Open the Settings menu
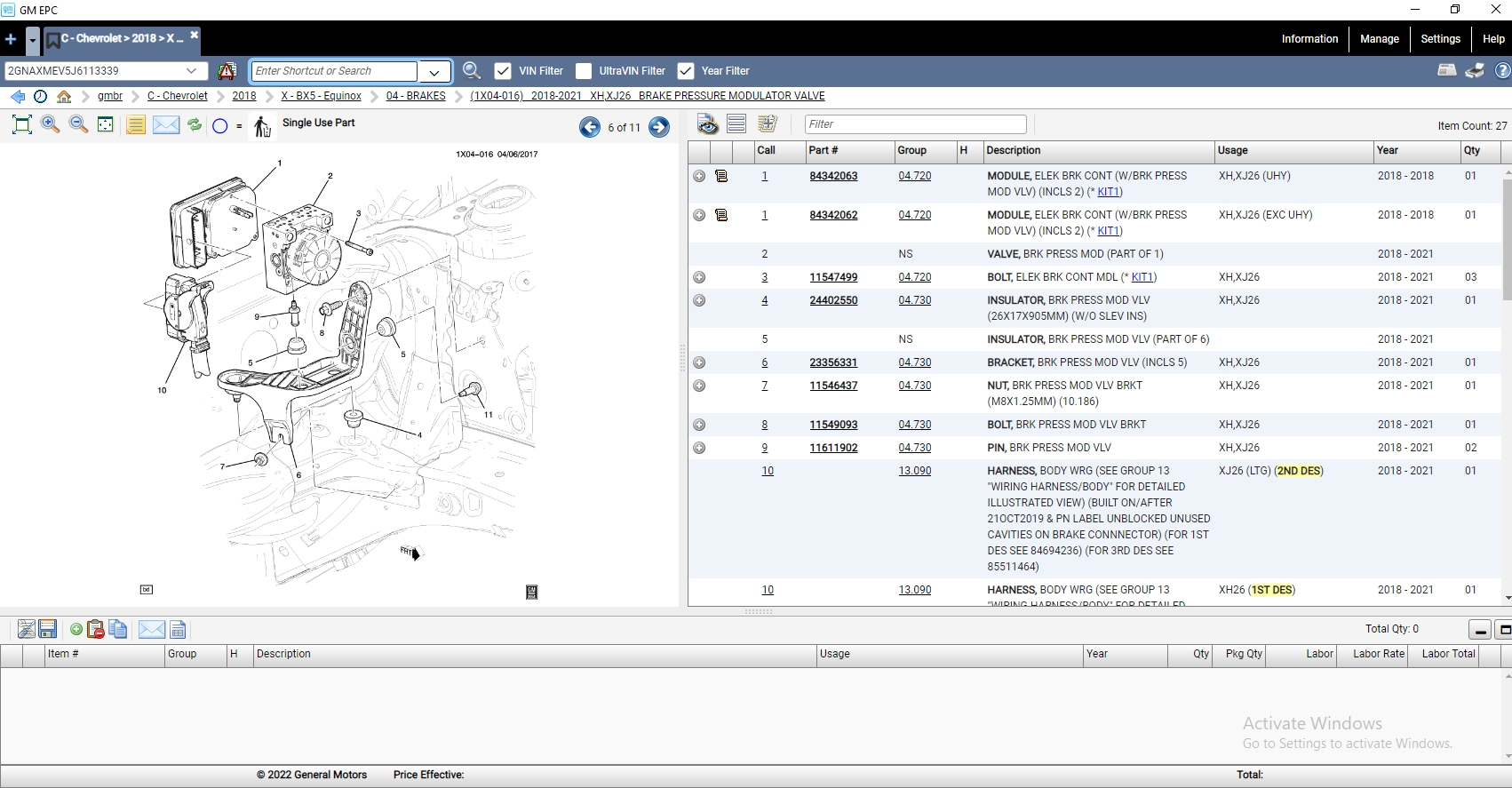 click(1440, 39)
